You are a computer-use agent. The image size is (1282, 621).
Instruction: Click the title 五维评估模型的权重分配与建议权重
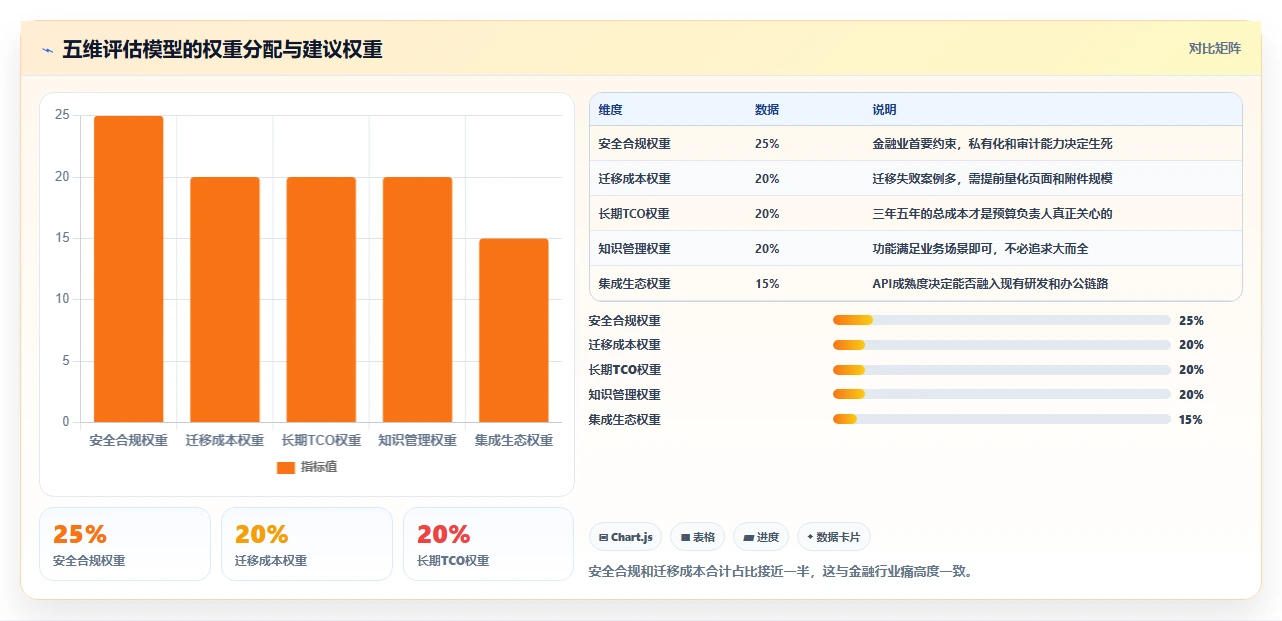(x=222, y=50)
